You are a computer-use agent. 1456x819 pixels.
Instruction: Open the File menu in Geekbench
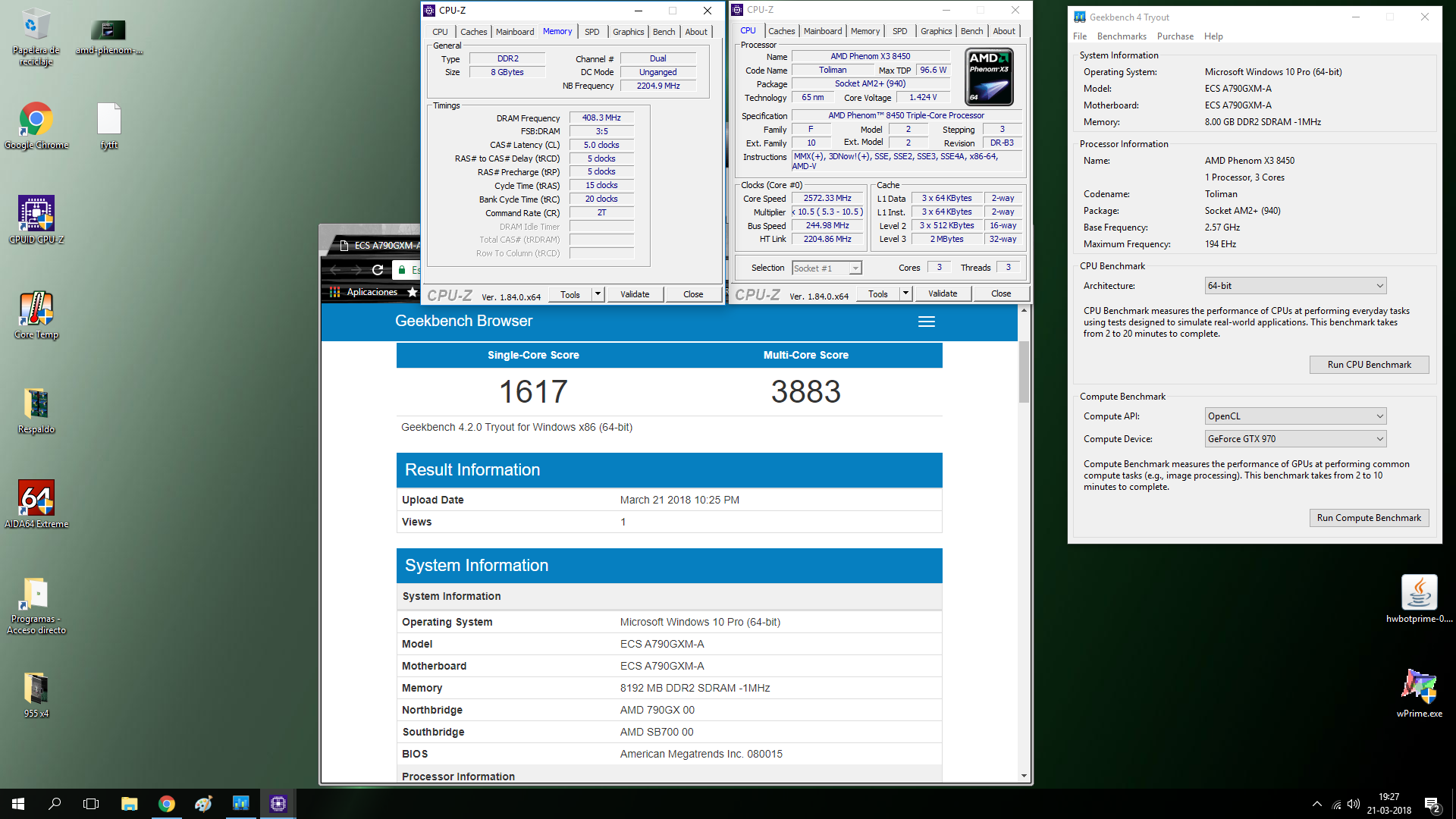(1080, 36)
